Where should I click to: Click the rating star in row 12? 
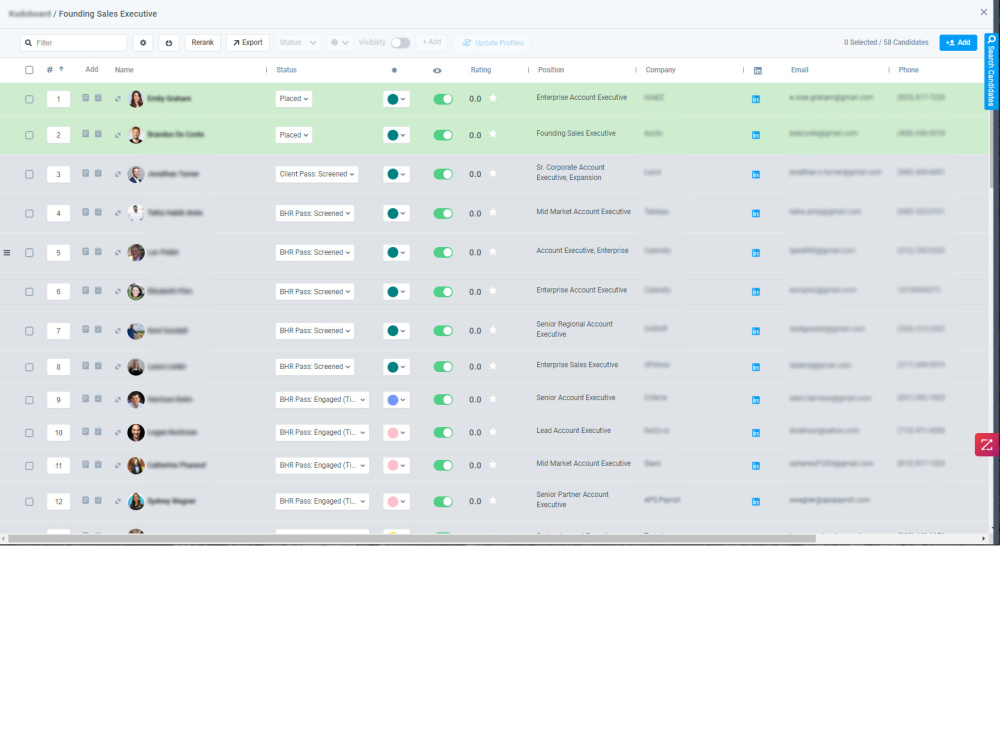(x=493, y=501)
